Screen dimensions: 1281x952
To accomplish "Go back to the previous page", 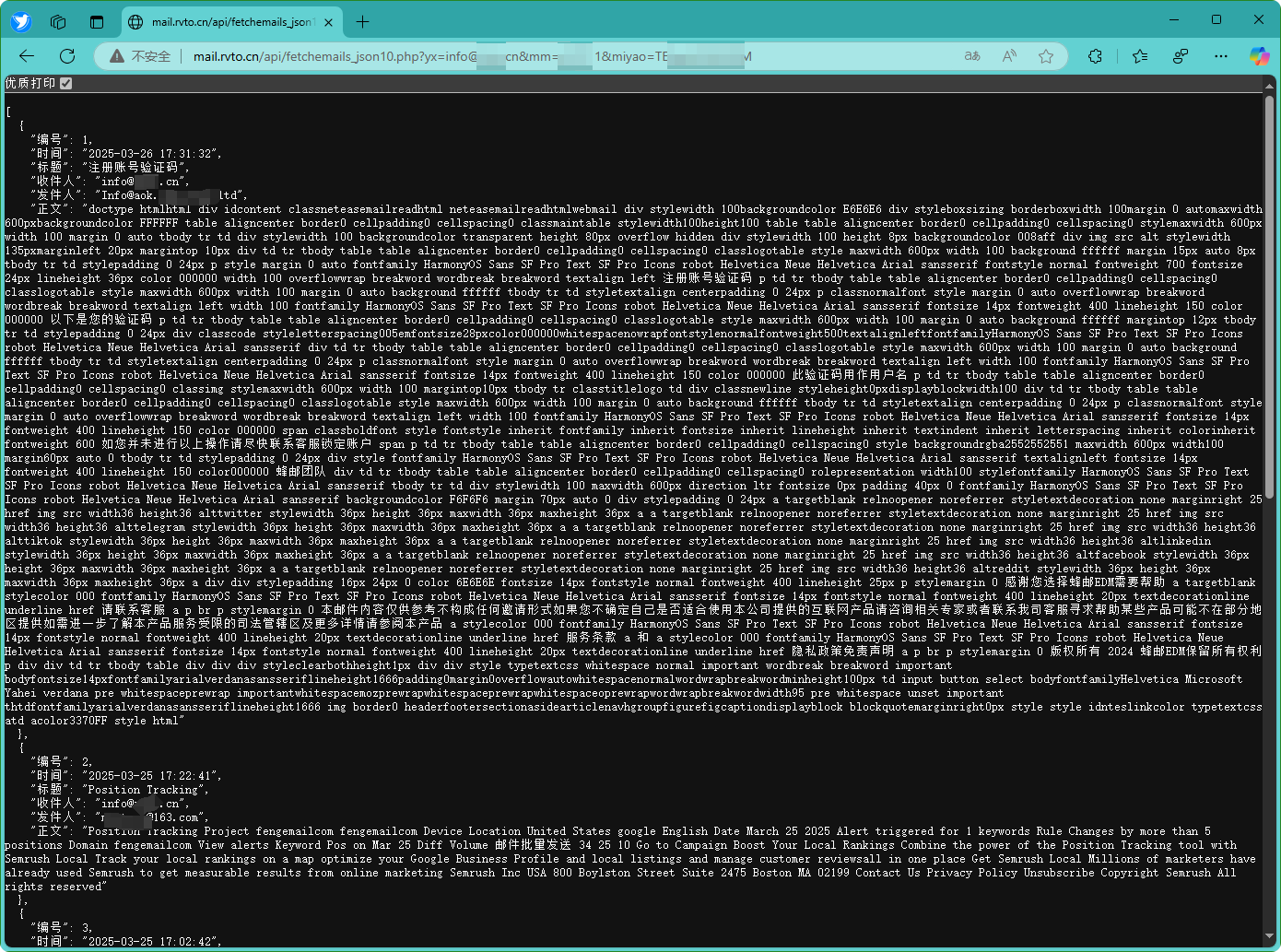I will (27, 56).
